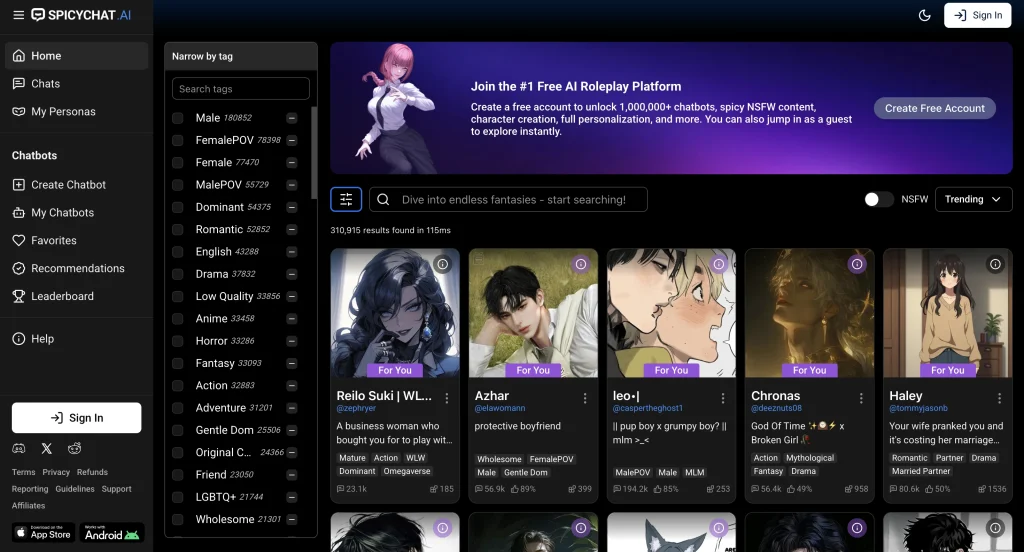Open @zephryer creator profile link
Viewport: 1024px width, 552px height.
[x=356, y=408]
